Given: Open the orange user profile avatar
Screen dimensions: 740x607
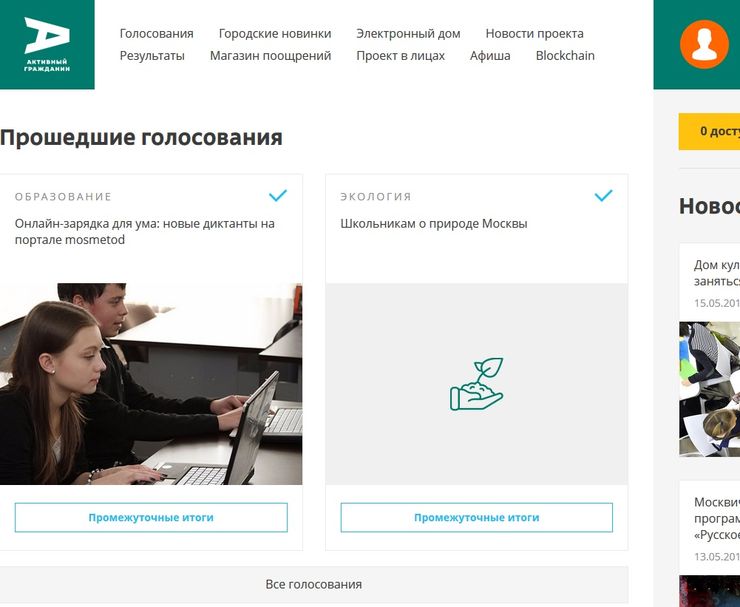Looking at the screenshot, I should pos(704,44).
